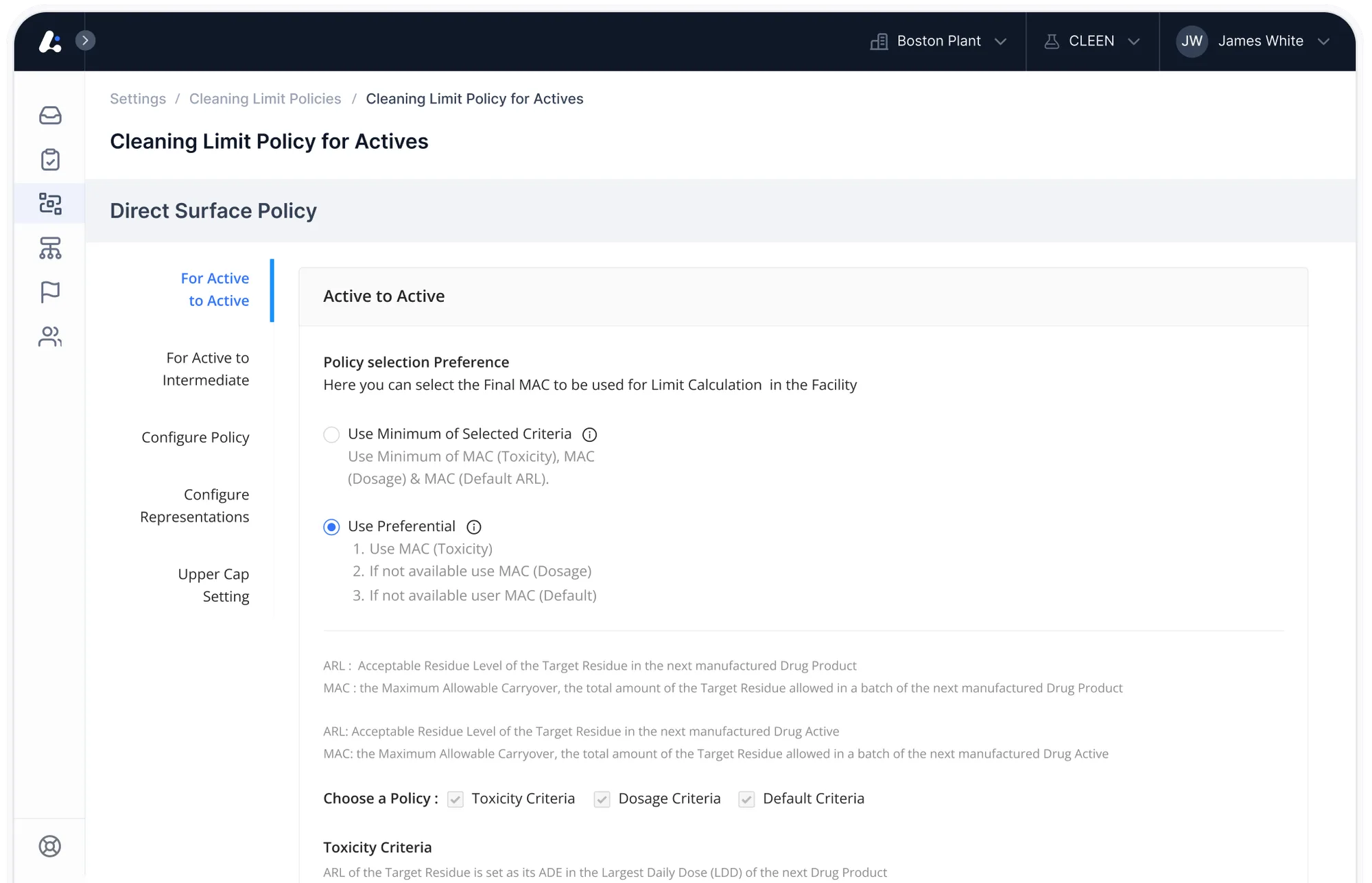Open the clipboard checklist sidebar icon
This screenshot has width=1372, height=883.
50,160
